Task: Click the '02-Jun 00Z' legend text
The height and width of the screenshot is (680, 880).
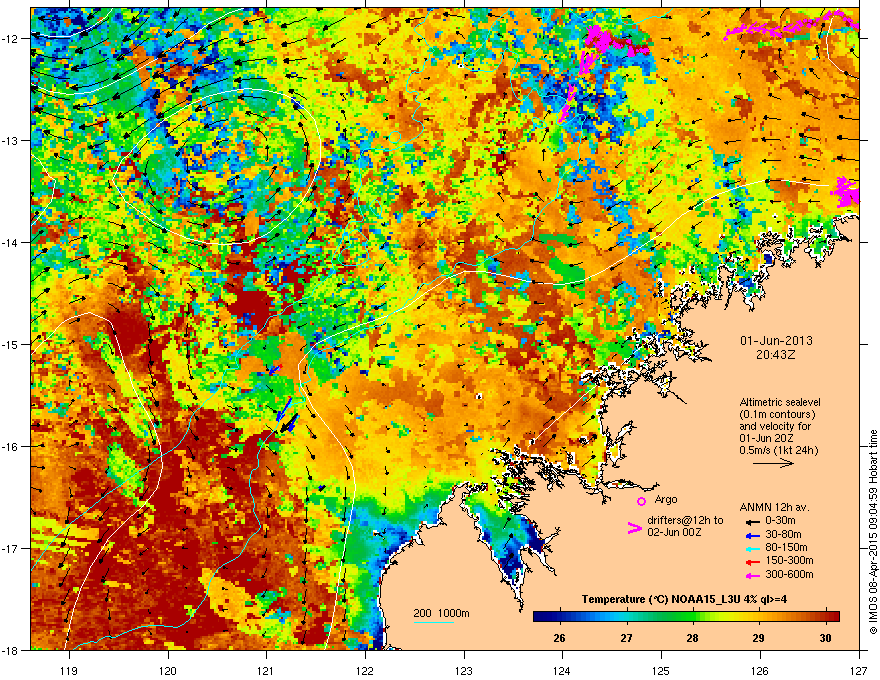Action: click(x=674, y=532)
